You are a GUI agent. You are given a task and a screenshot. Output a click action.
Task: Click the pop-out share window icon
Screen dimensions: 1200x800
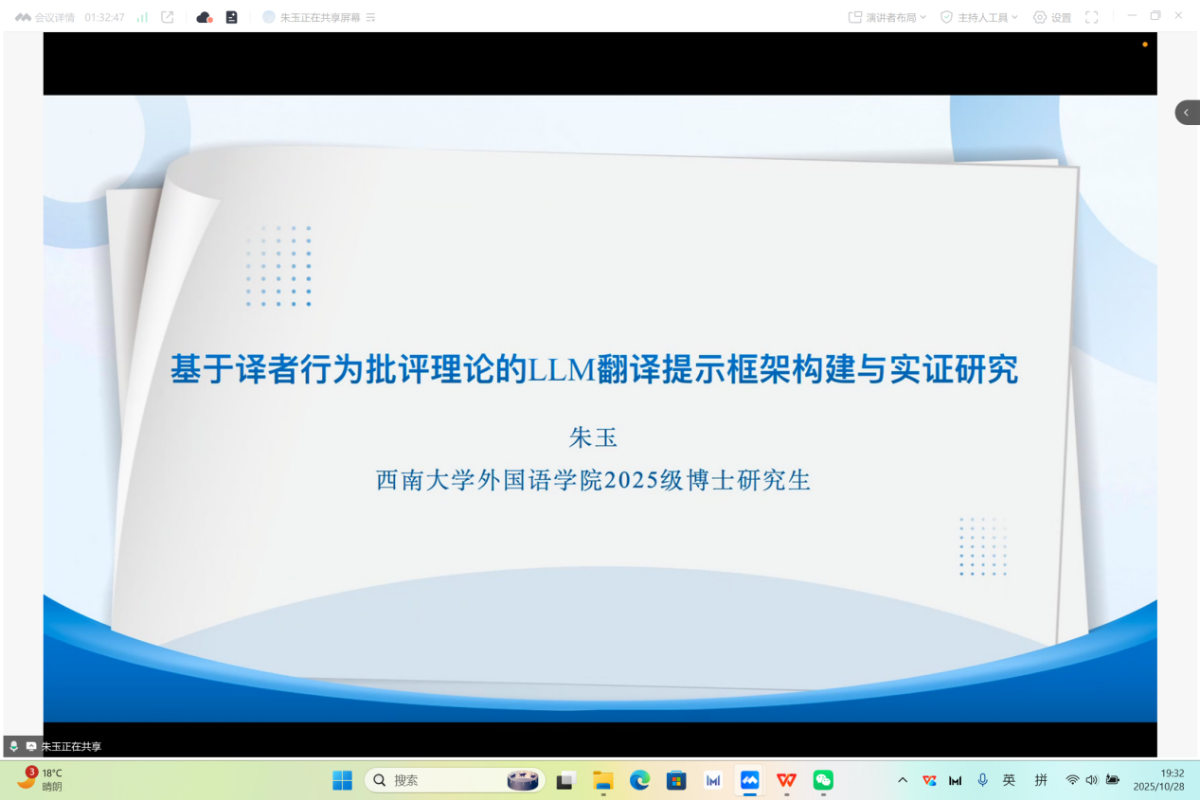pos(167,17)
